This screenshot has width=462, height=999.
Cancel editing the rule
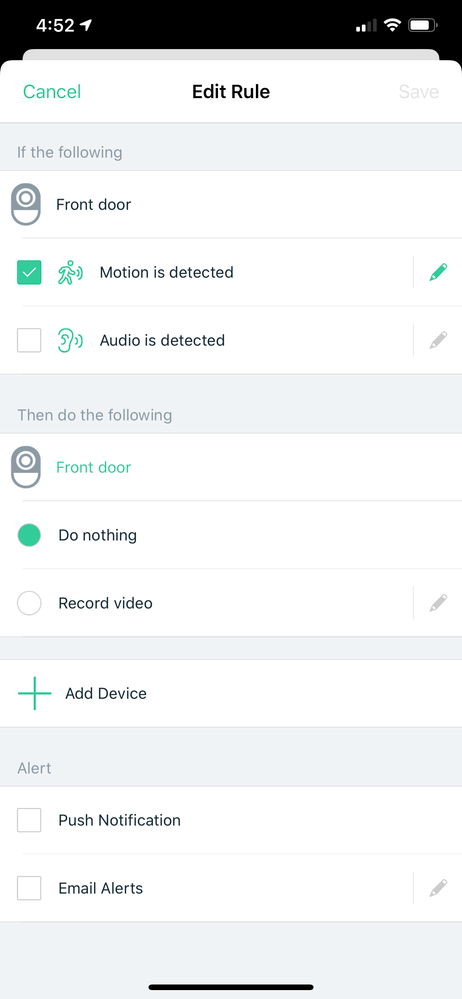click(52, 92)
